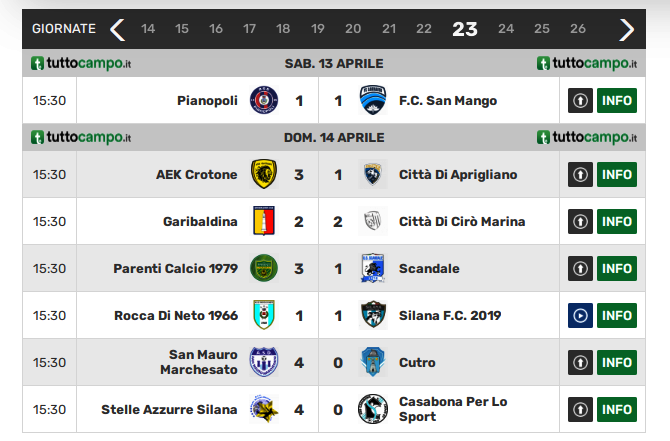Go to previous giornate with left chevron
Viewport: 670px width, 441px height.
point(118,29)
